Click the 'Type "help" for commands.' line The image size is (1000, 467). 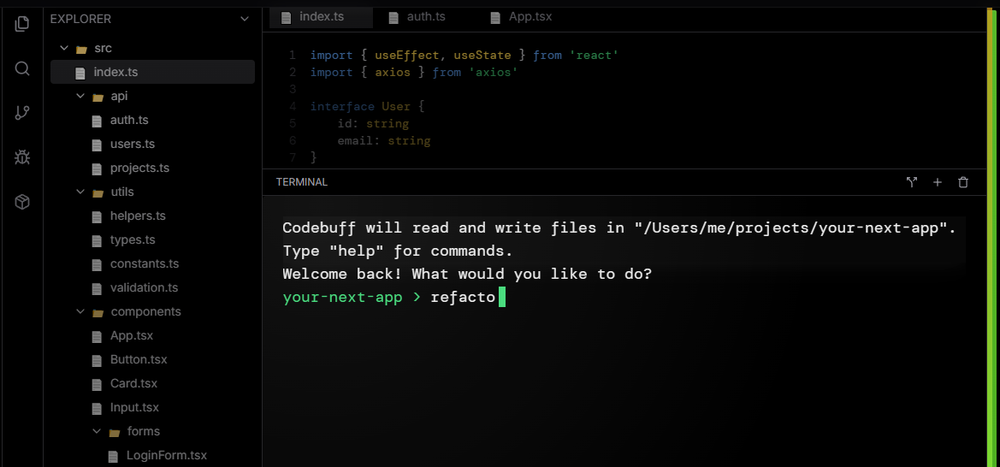397,251
